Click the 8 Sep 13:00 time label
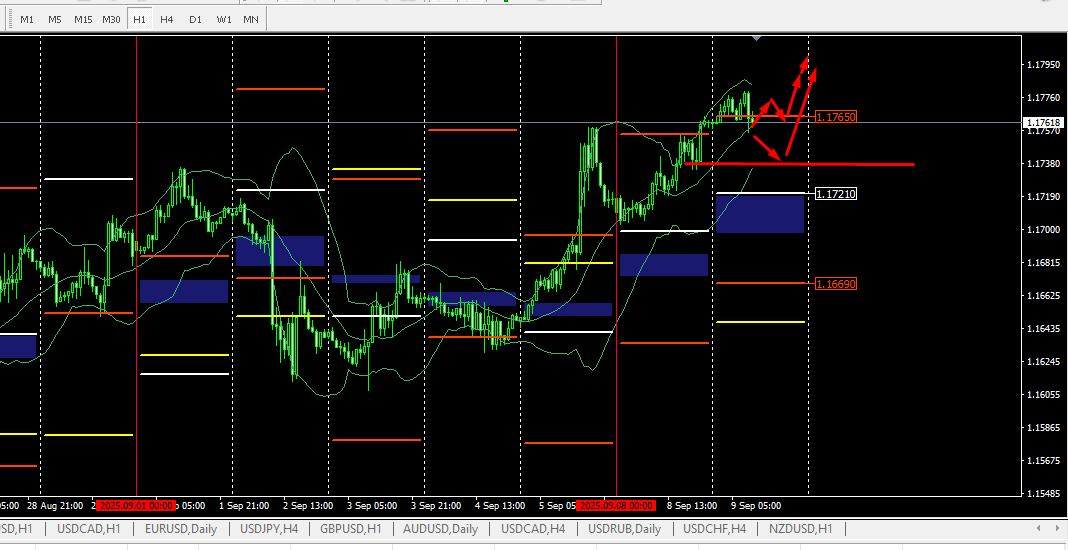Image resolution: width=1068 pixels, height=550 pixels. (692, 506)
